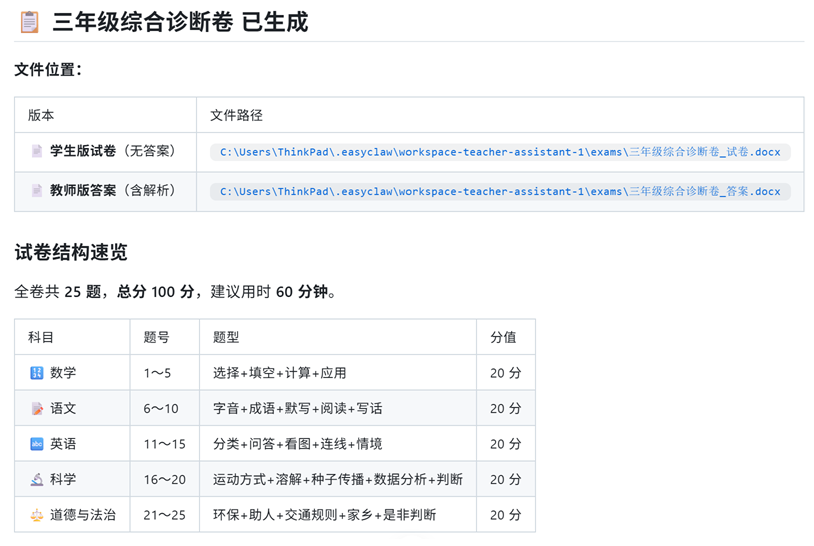Screen dimensions: 814x546
Task: Select the 教师版答案(含解析) cell text
Action: 113,190
